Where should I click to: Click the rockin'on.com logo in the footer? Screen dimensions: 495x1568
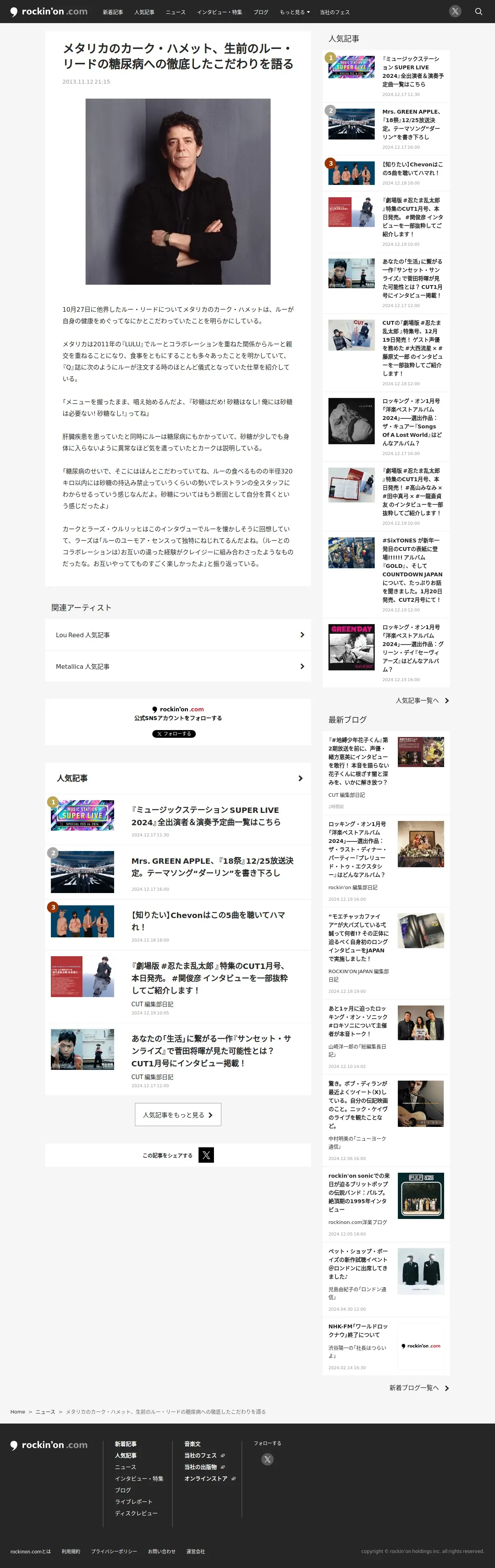49,1445
